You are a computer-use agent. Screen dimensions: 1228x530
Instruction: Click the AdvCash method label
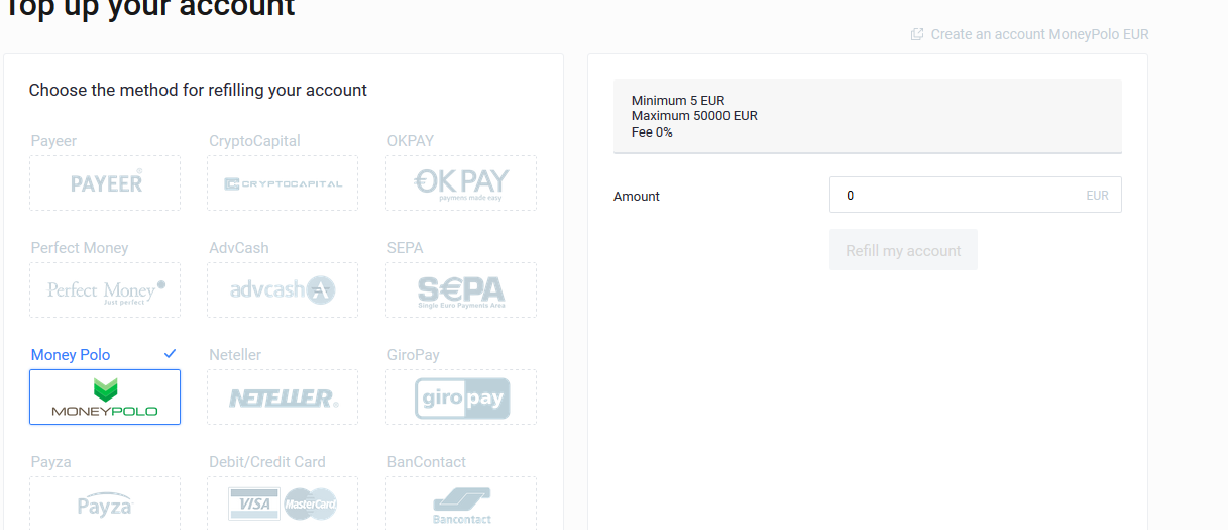tap(238, 248)
